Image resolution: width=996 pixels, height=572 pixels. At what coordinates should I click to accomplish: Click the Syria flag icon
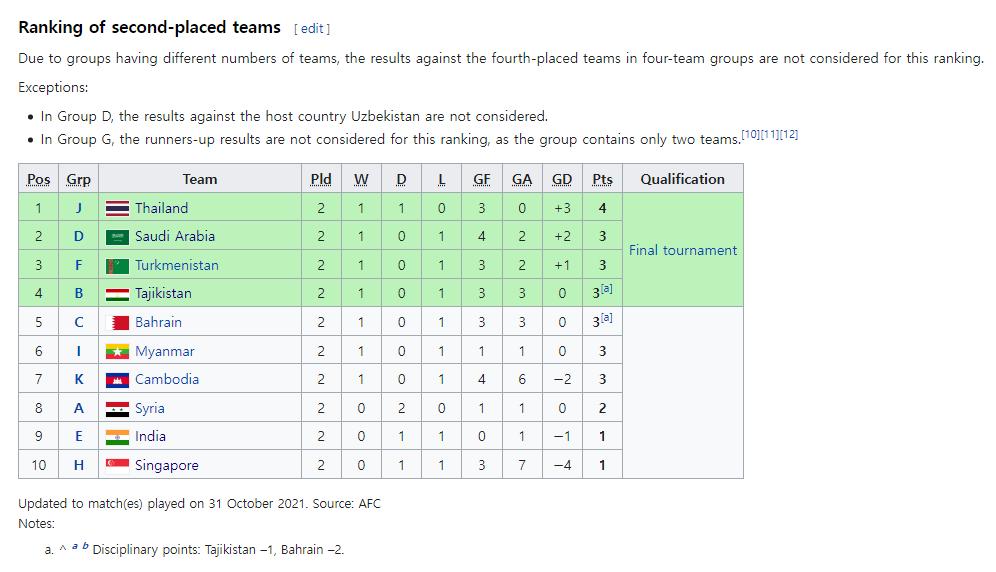coord(117,409)
